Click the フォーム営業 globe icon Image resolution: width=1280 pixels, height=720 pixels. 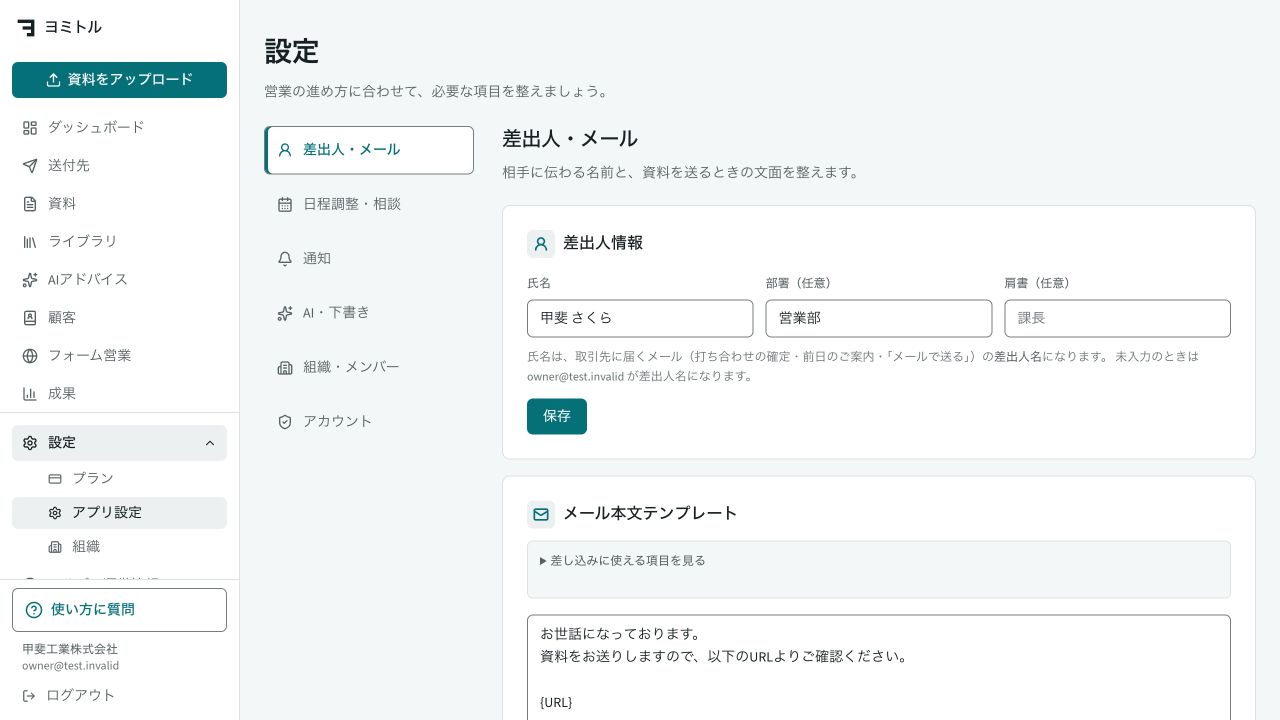pos(30,356)
